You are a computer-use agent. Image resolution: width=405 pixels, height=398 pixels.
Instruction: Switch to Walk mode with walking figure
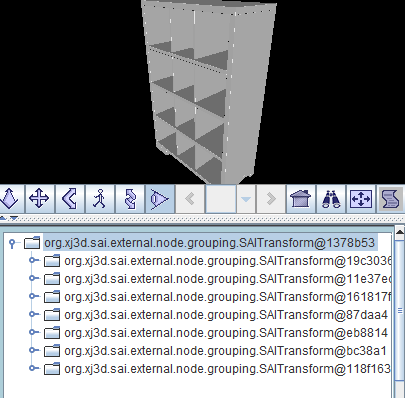tap(99, 199)
